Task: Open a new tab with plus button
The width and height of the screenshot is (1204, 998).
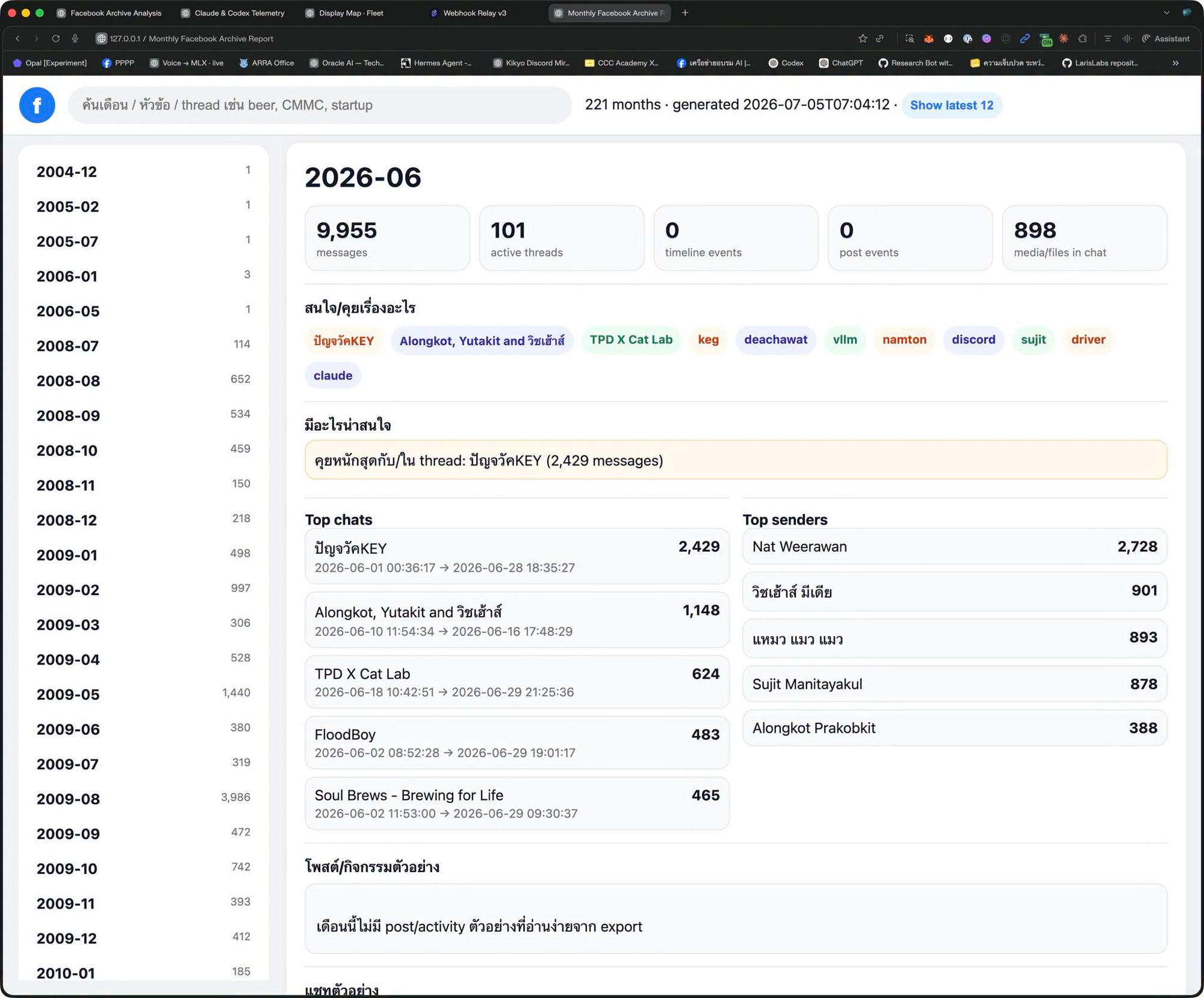Action: (685, 13)
